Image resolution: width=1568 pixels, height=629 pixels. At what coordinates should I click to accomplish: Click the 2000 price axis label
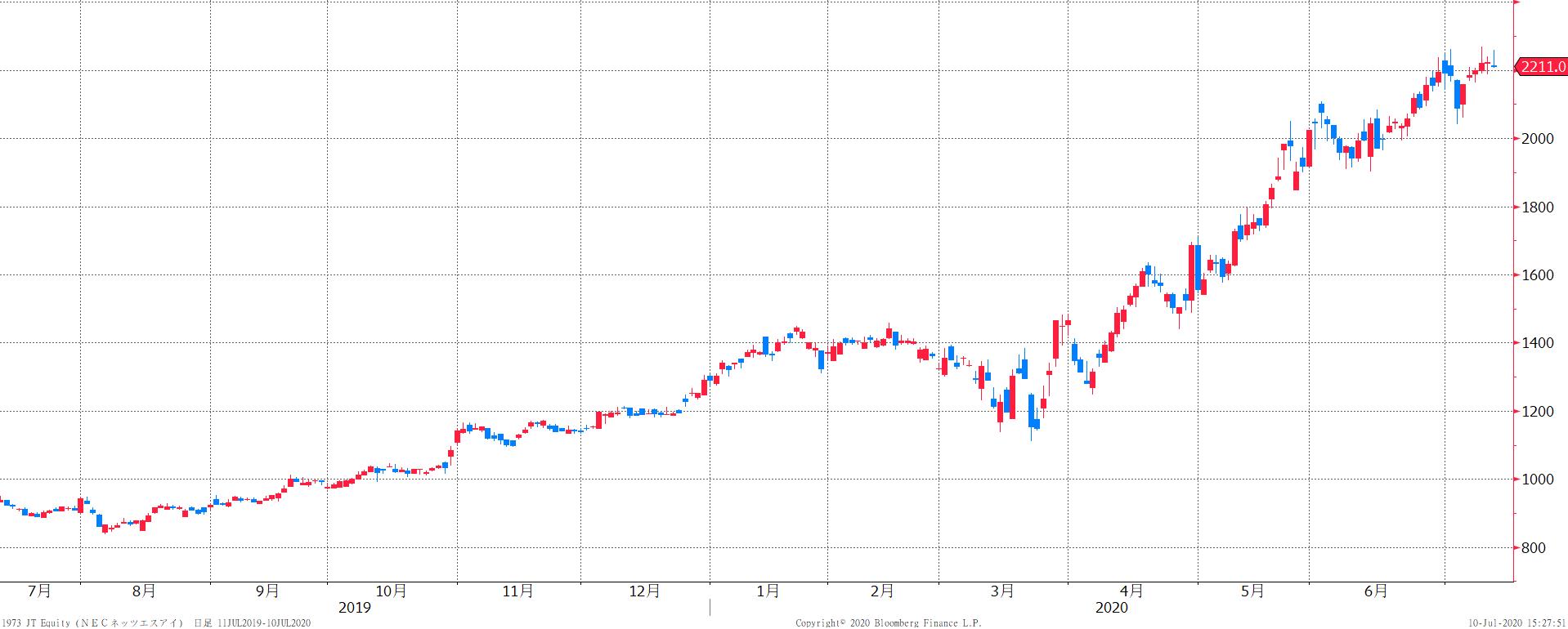[1538, 139]
